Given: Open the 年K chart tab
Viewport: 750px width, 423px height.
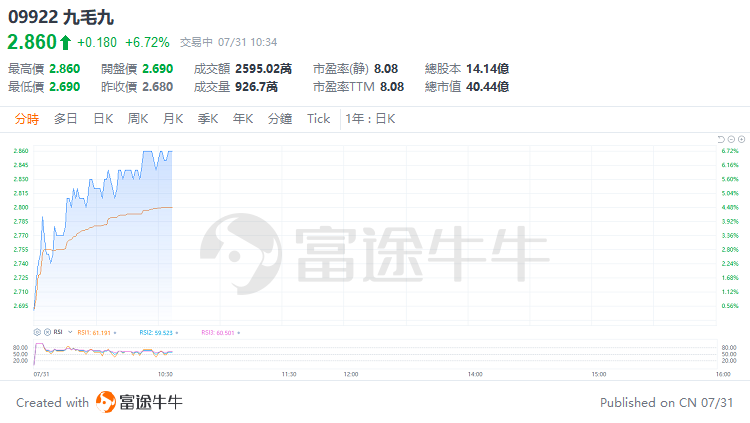Looking at the screenshot, I should click(x=243, y=119).
